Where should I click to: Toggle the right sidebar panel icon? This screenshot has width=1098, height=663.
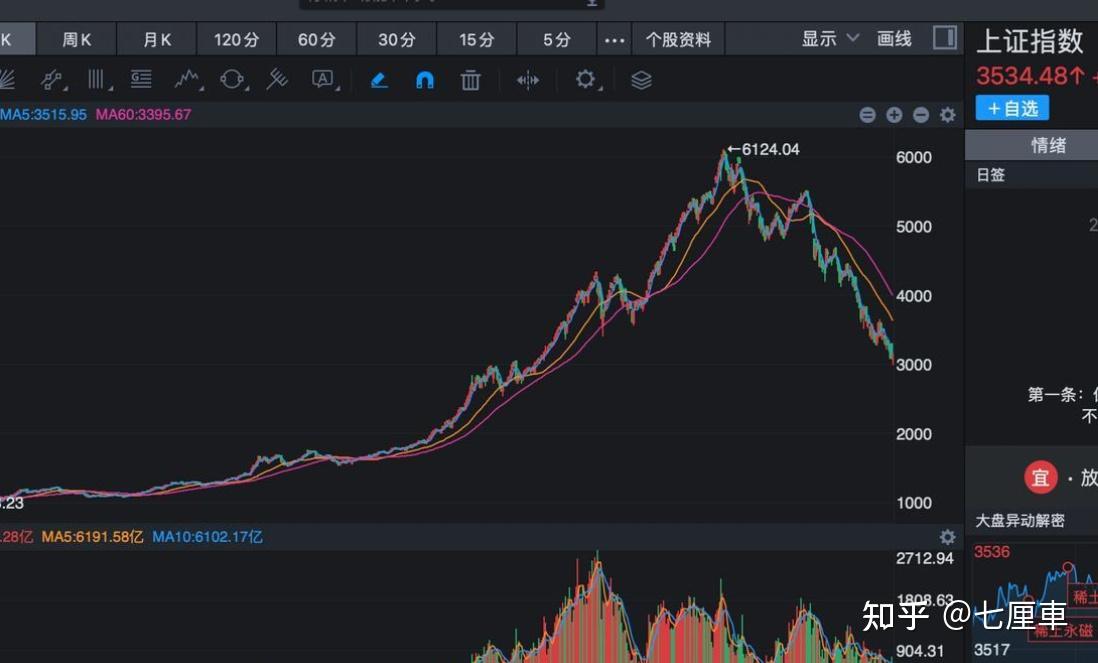point(944,37)
